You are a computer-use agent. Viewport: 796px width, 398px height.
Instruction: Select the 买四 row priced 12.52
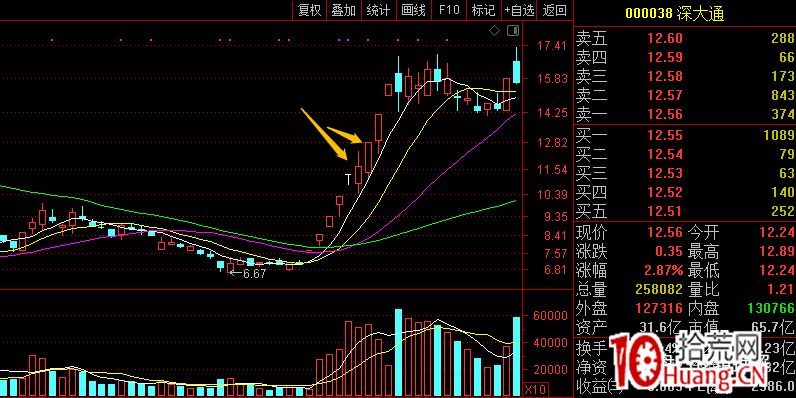point(685,193)
